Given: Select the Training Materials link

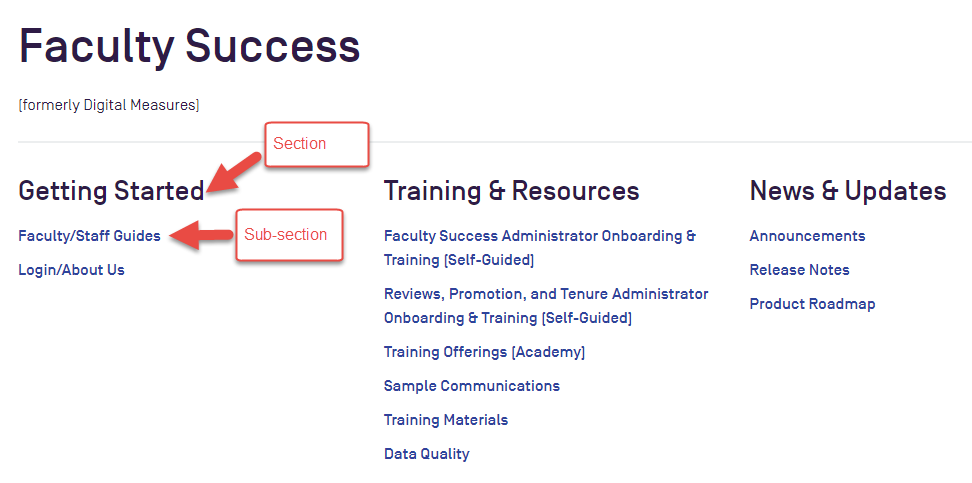Looking at the screenshot, I should pyautogui.click(x=446, y=420).
